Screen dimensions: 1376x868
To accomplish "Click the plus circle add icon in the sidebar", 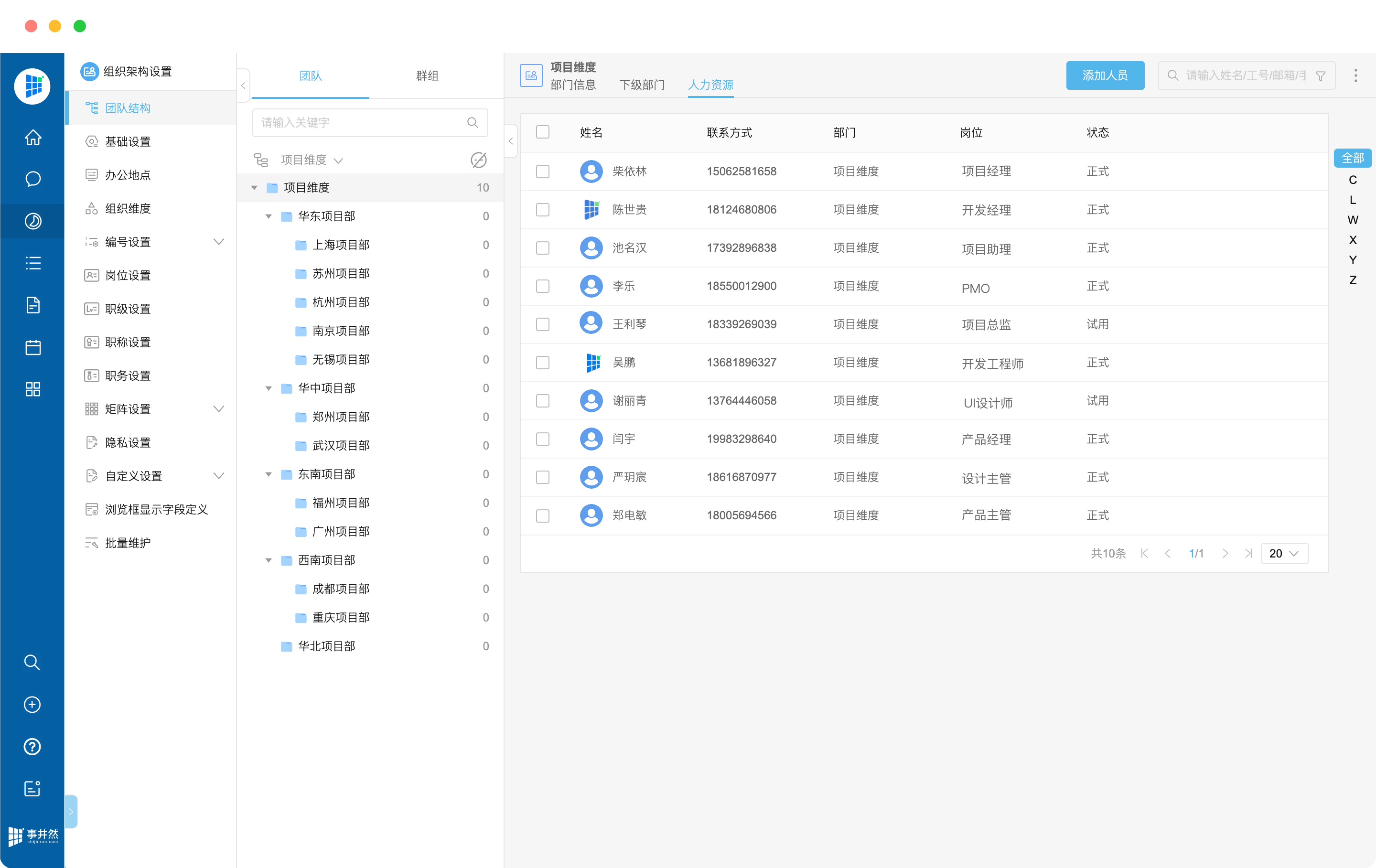I will coord(32,705).
